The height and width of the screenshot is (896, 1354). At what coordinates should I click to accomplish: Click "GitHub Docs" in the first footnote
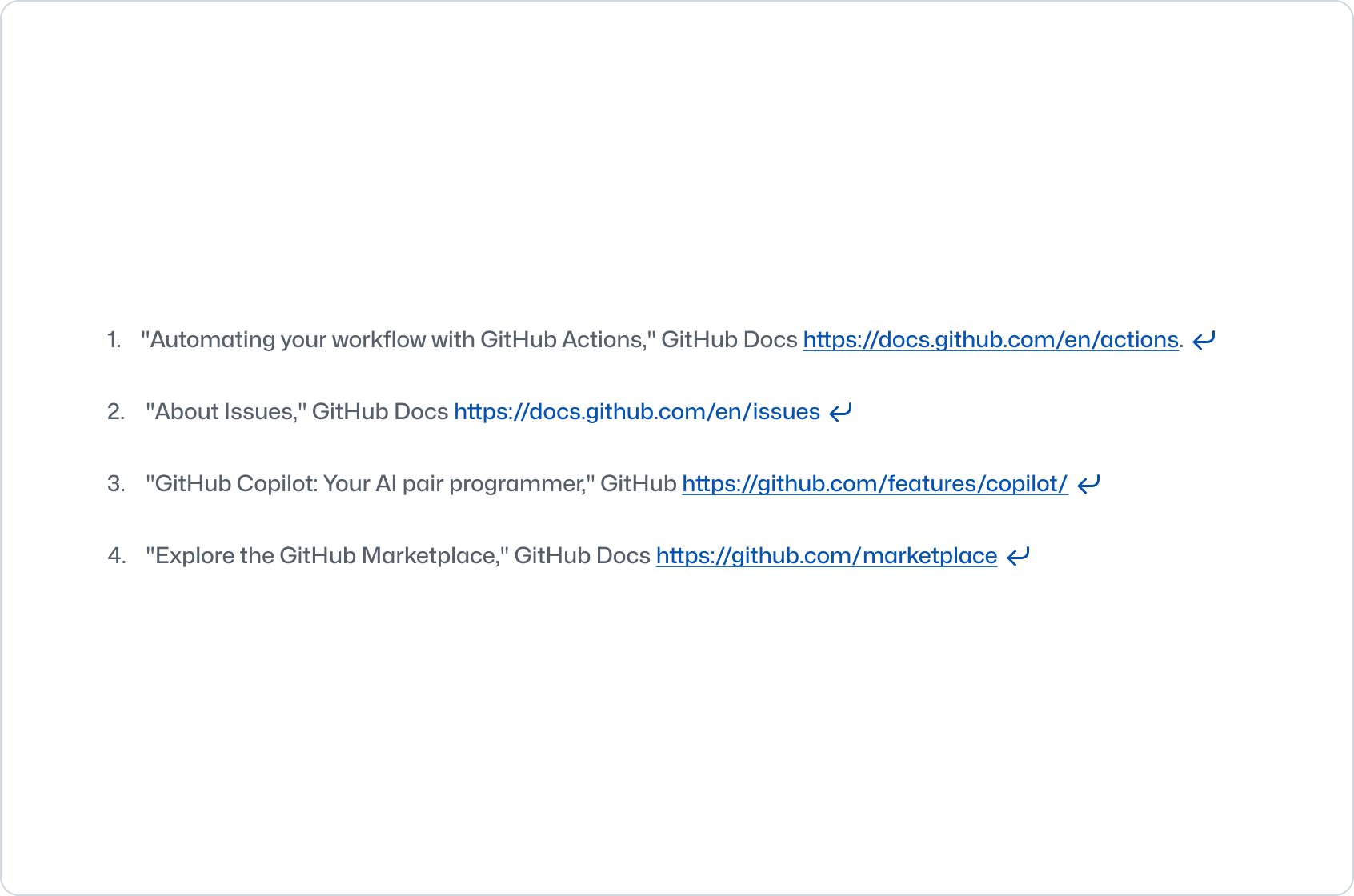729,340
